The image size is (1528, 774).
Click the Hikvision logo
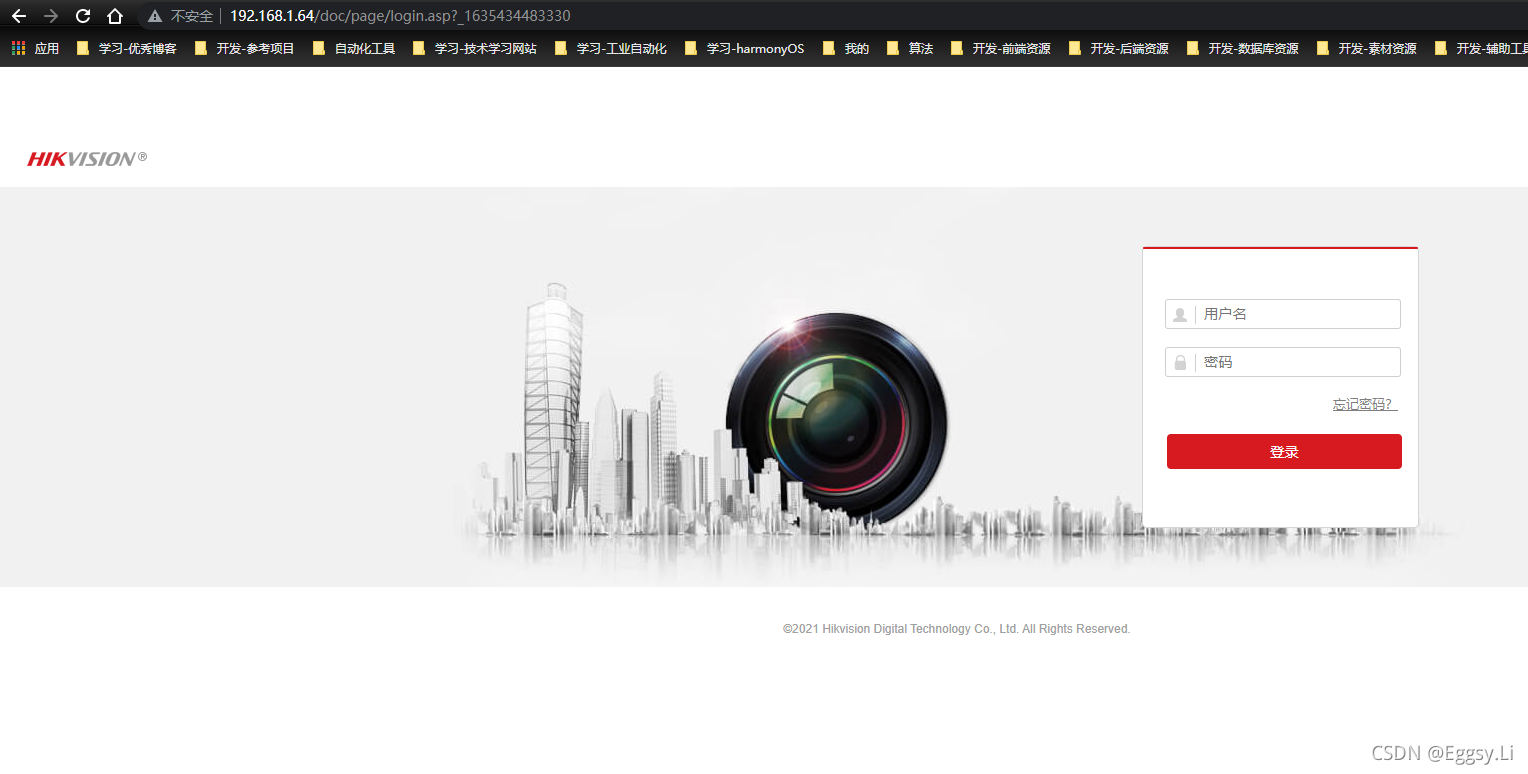point(87,158)
